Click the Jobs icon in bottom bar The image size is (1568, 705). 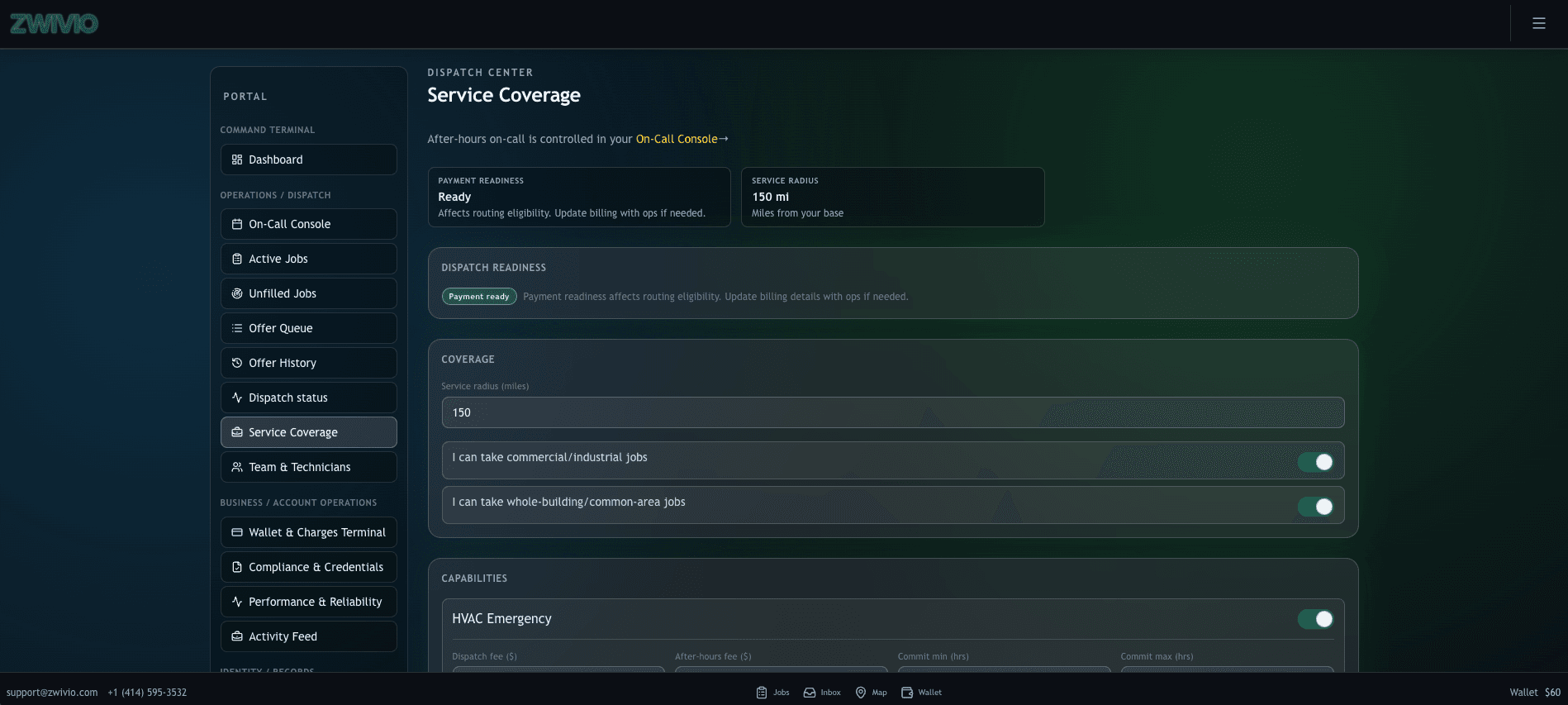pos(762,693)
